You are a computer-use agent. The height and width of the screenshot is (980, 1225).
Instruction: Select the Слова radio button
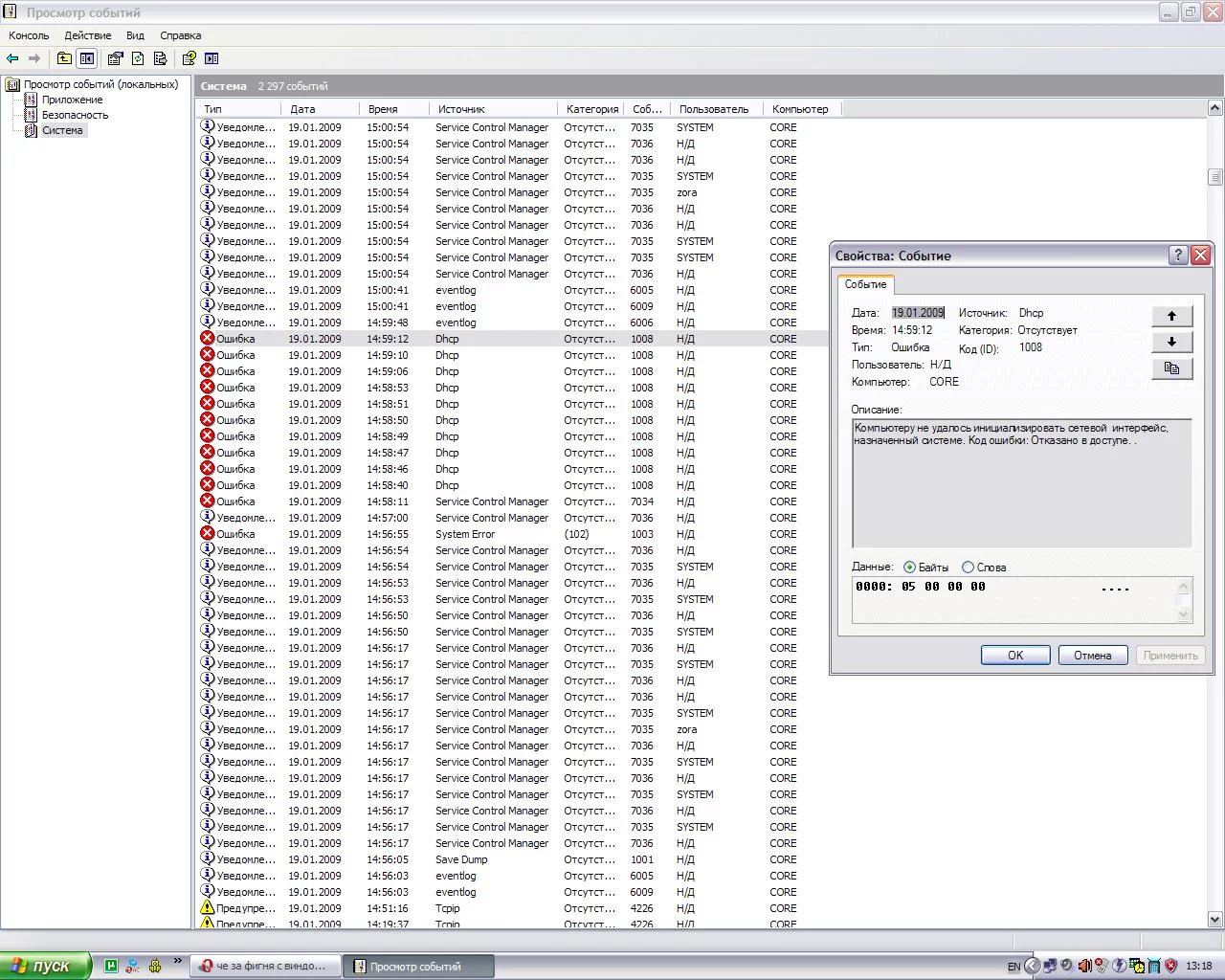(968, 568)
